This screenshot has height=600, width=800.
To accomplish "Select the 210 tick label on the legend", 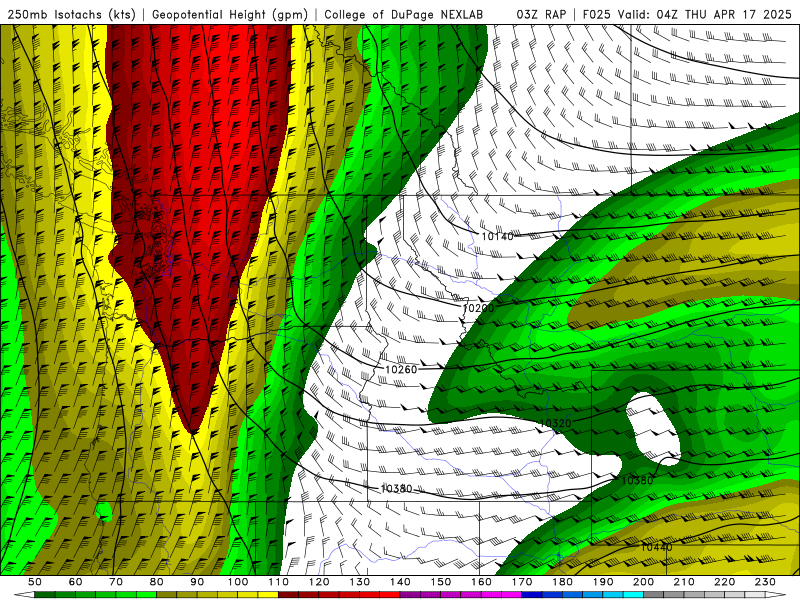I will click(685, 582).
